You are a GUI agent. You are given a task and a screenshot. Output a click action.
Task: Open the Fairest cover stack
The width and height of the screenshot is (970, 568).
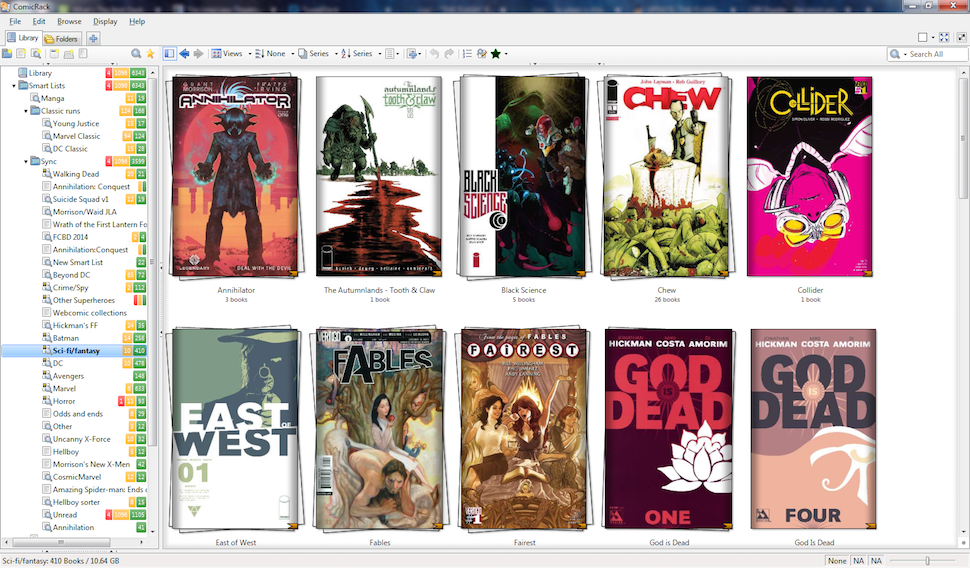click(524, 429)
